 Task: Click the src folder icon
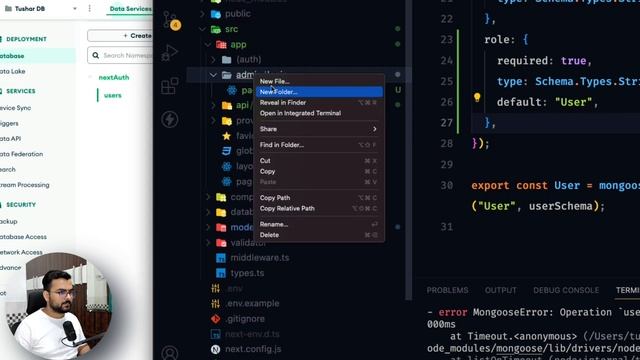click(216, 29)
